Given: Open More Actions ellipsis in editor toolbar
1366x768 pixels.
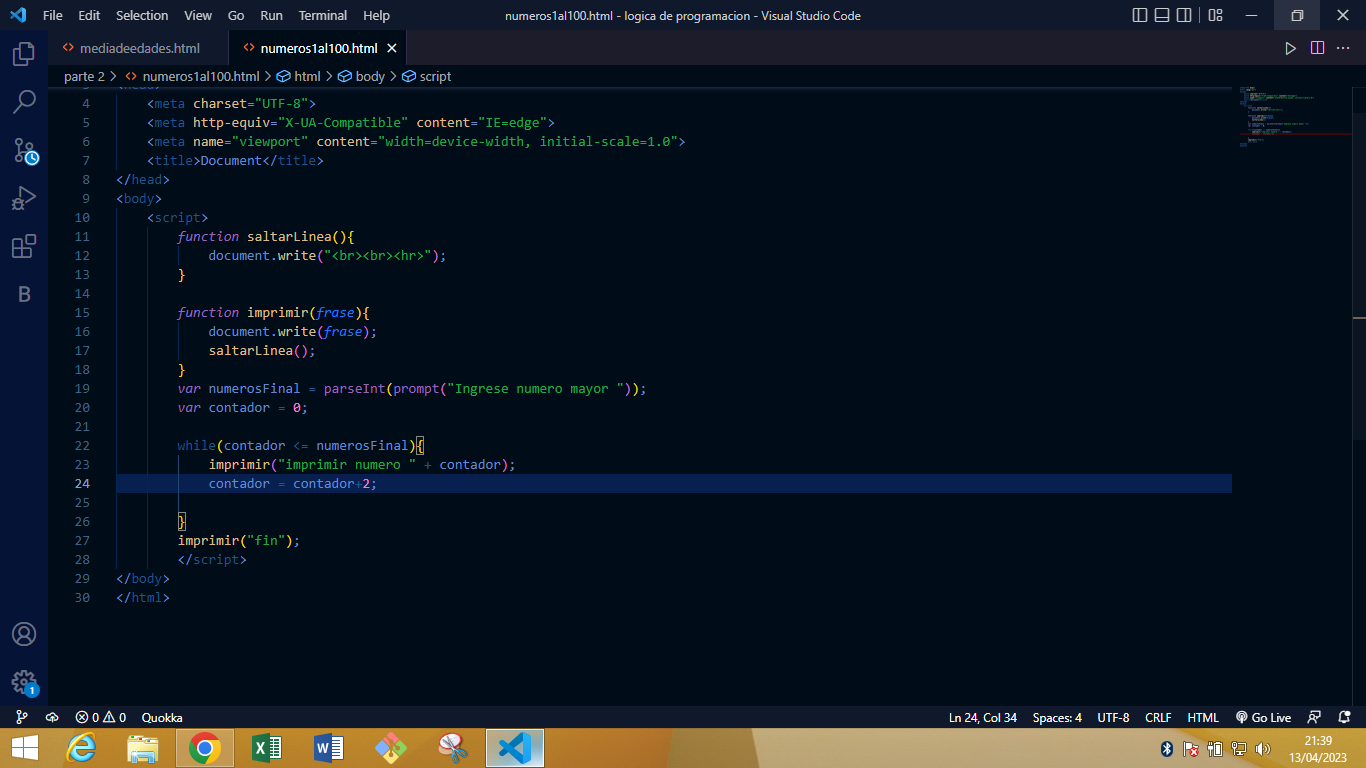Looking at the screenshot, I should pyautogui.click(x=1344, y=48).
